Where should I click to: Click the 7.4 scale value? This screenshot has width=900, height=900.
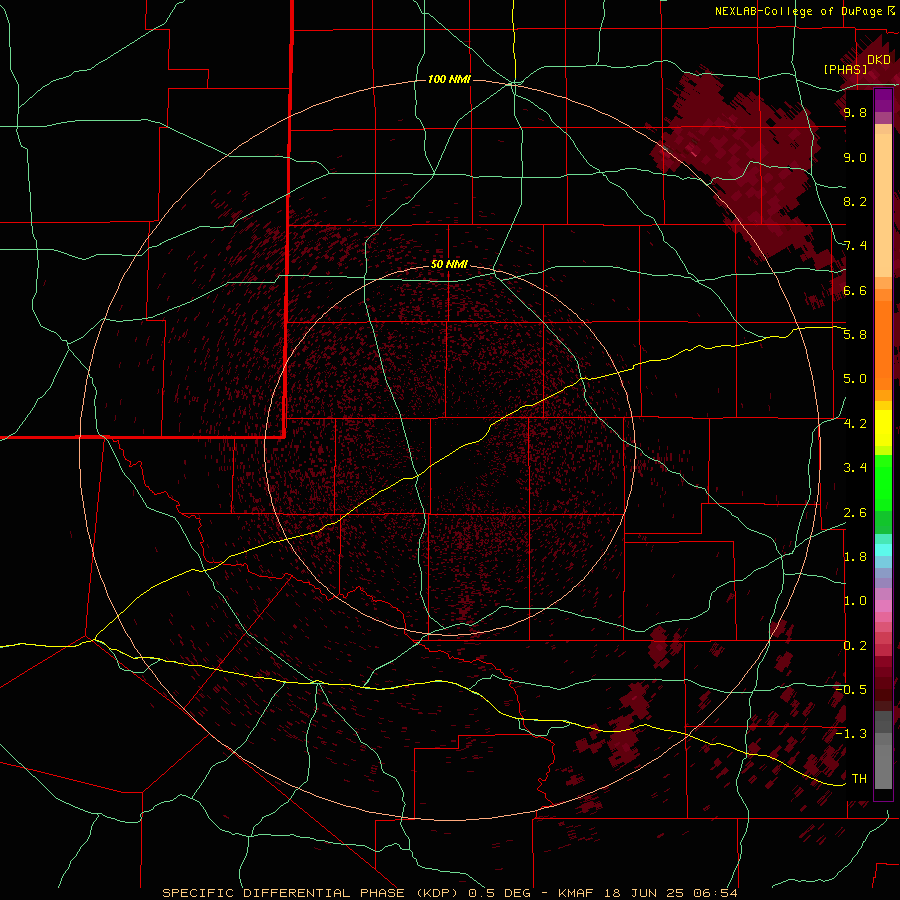[x=855, y=246]
